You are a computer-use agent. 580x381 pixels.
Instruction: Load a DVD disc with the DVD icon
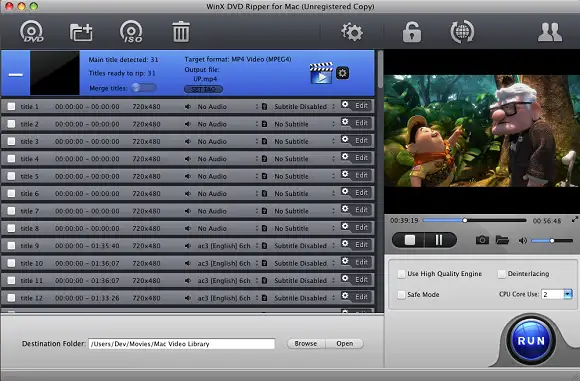[x=31, y=31]
